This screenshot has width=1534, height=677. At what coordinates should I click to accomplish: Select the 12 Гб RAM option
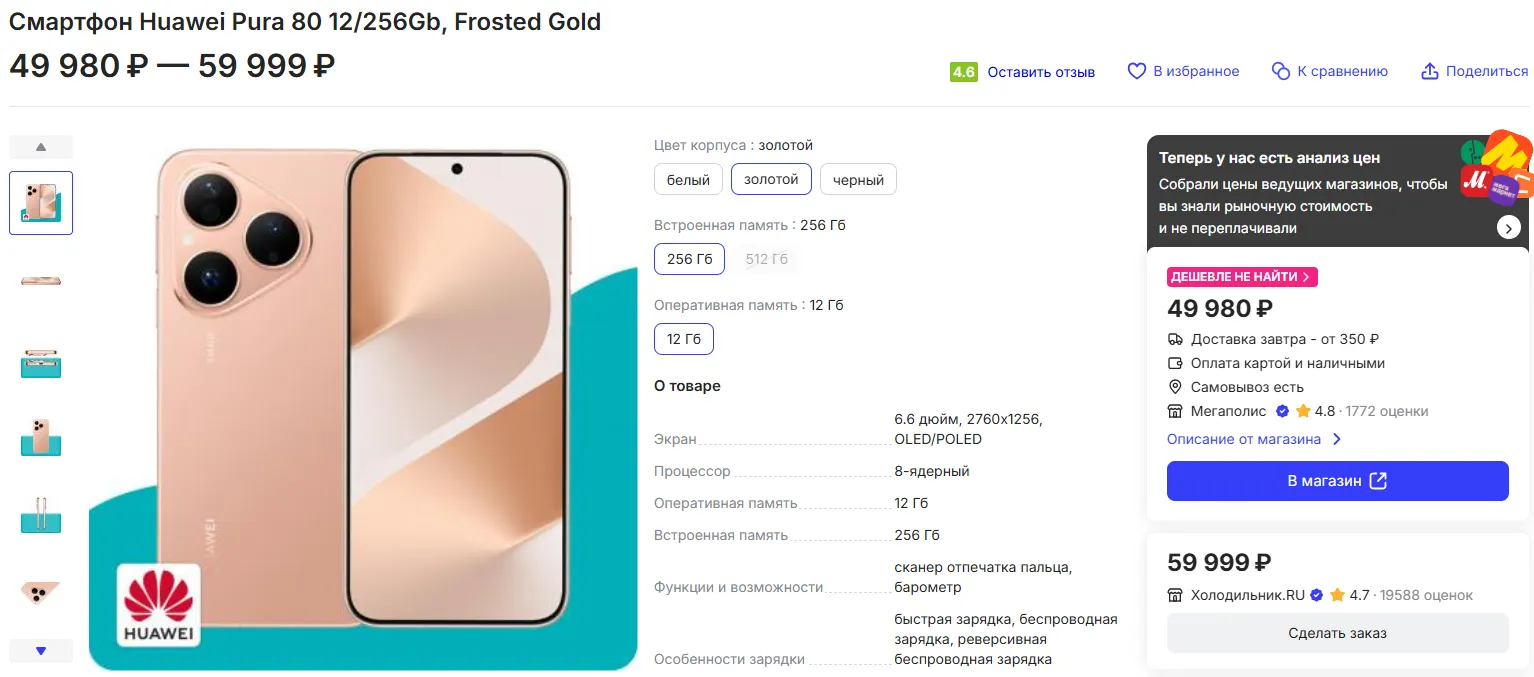tap(684, 339)
